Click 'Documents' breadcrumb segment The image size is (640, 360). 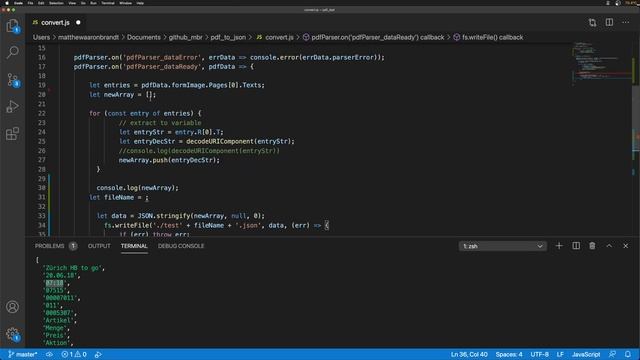[x=144, y=37]
